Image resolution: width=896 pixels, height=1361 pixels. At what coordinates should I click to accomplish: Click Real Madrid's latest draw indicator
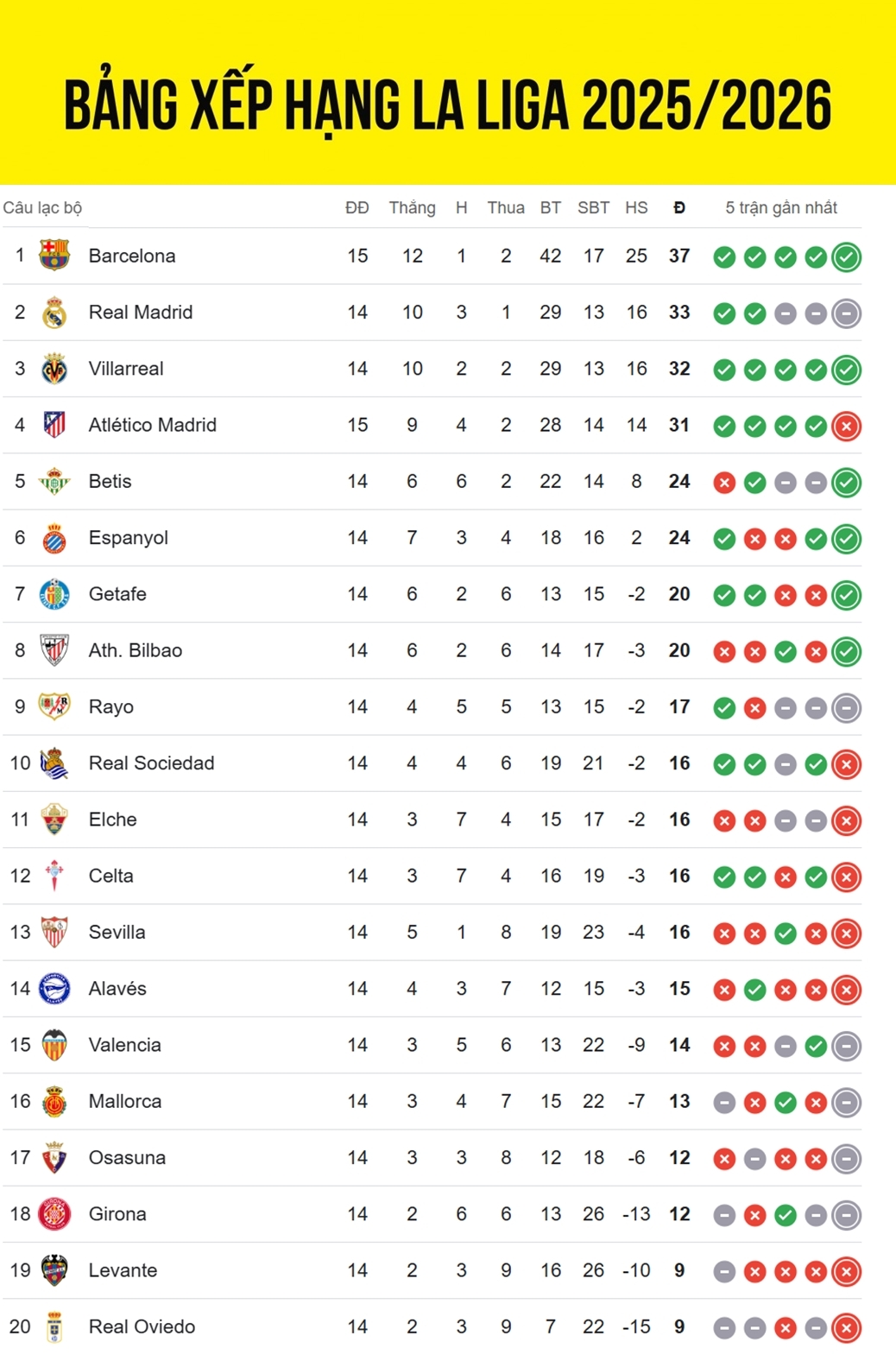pyautogui.click(x=846, y=313)
